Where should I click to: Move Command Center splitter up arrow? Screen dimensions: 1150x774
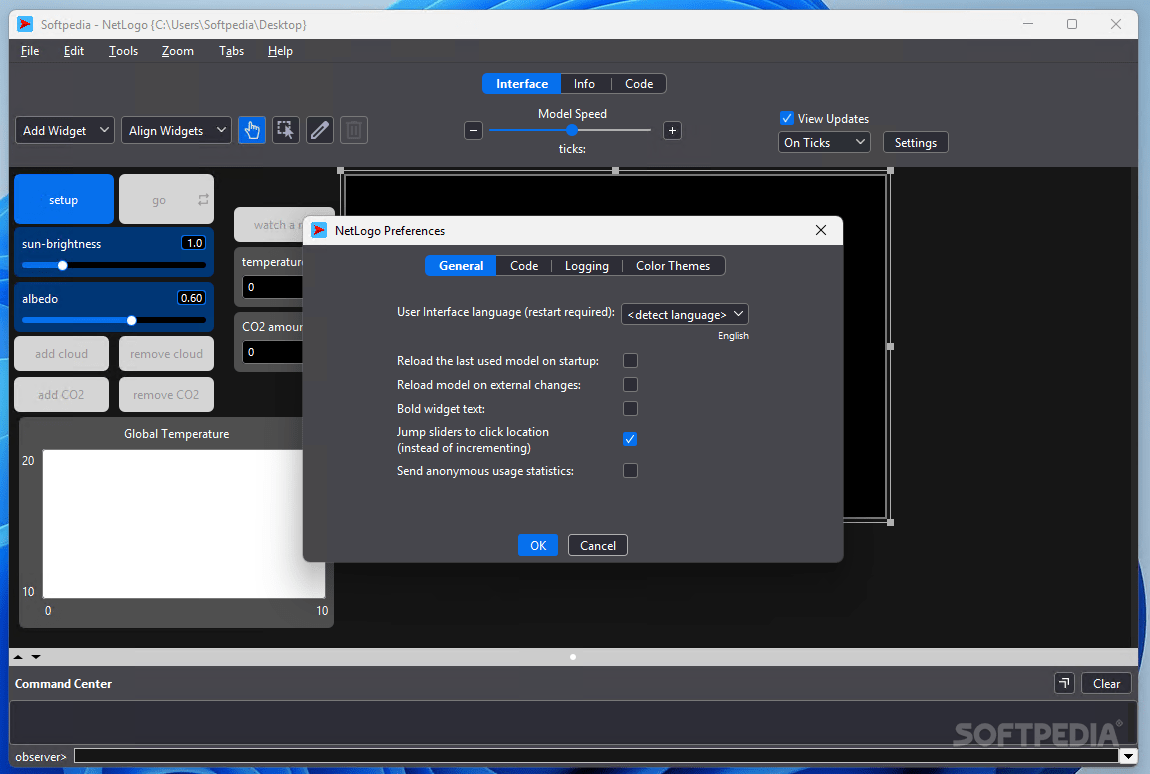[18, 657]
